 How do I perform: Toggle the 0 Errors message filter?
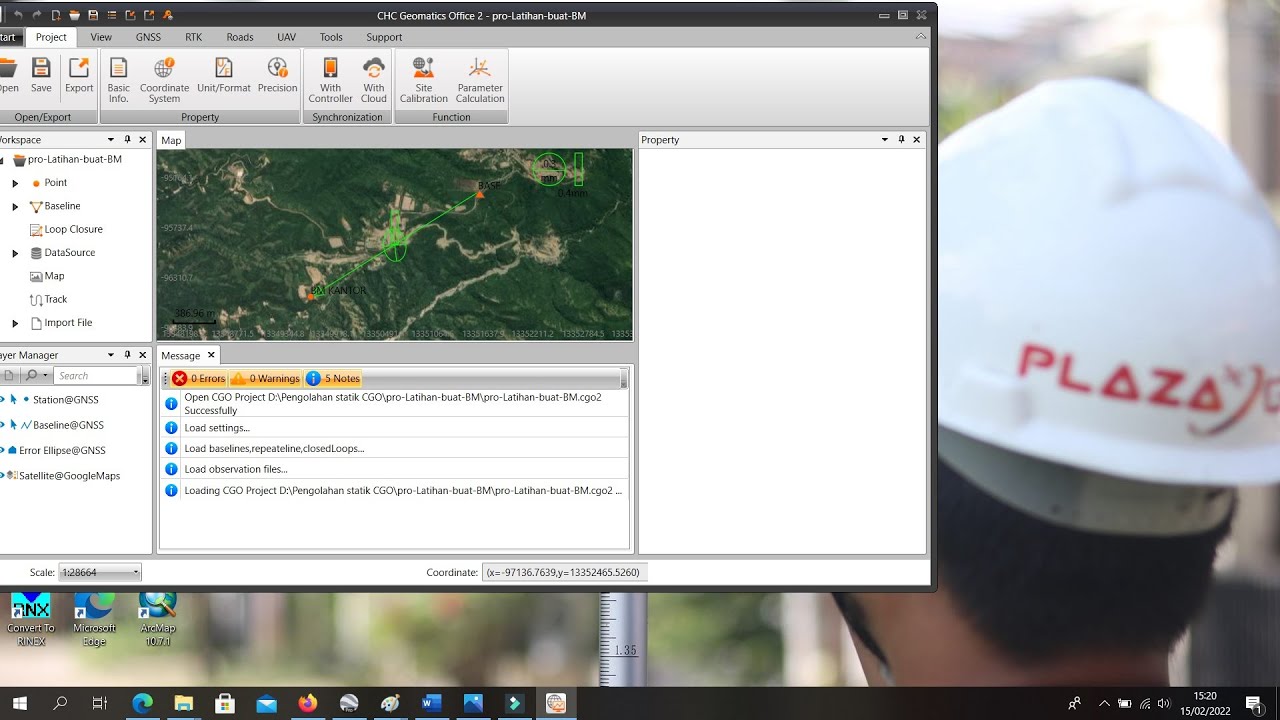pos(199,378)
